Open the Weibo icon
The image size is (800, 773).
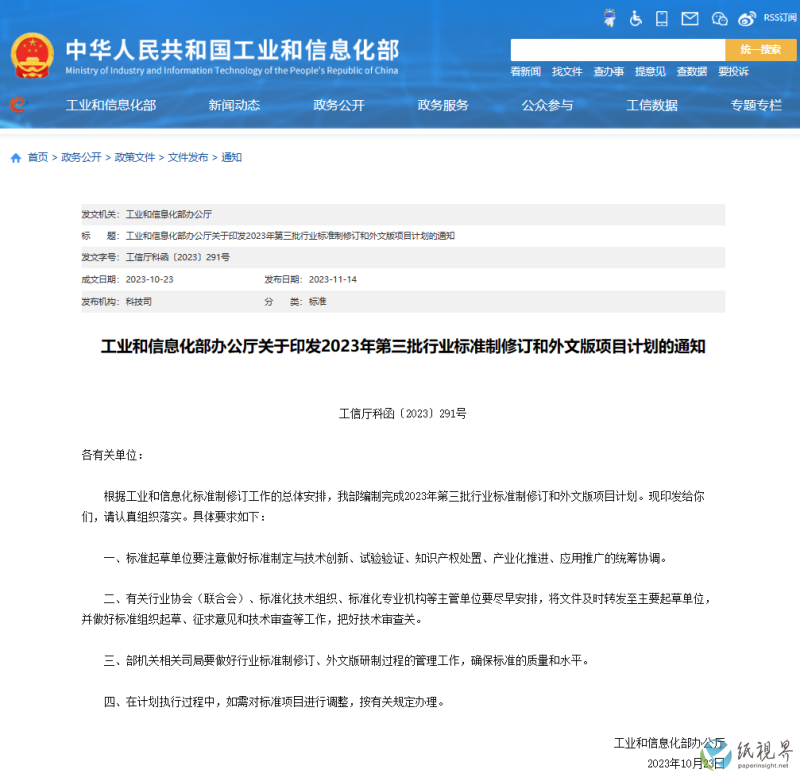point(747,19)
